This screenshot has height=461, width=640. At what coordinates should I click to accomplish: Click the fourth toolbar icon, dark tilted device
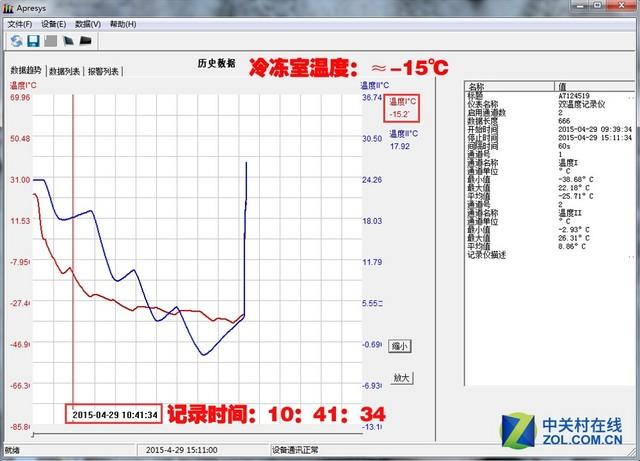[x=68, y=41]
